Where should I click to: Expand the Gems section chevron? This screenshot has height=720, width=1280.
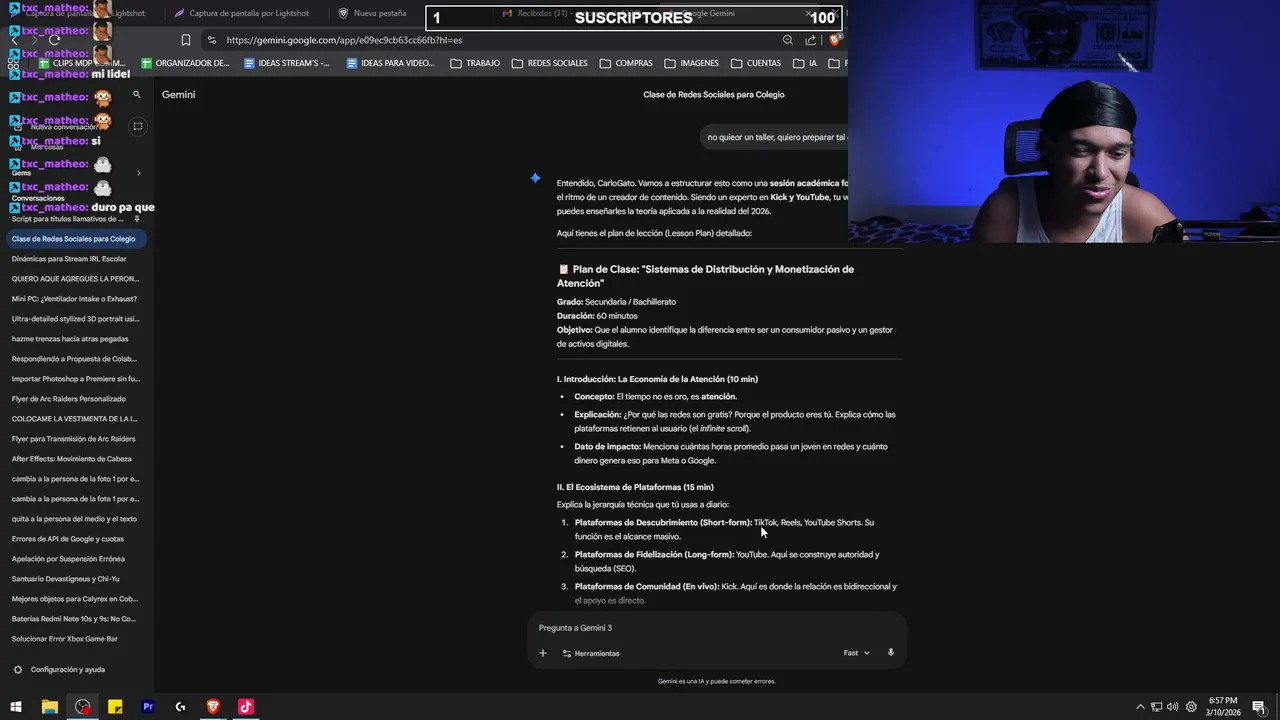pos(138,173)
